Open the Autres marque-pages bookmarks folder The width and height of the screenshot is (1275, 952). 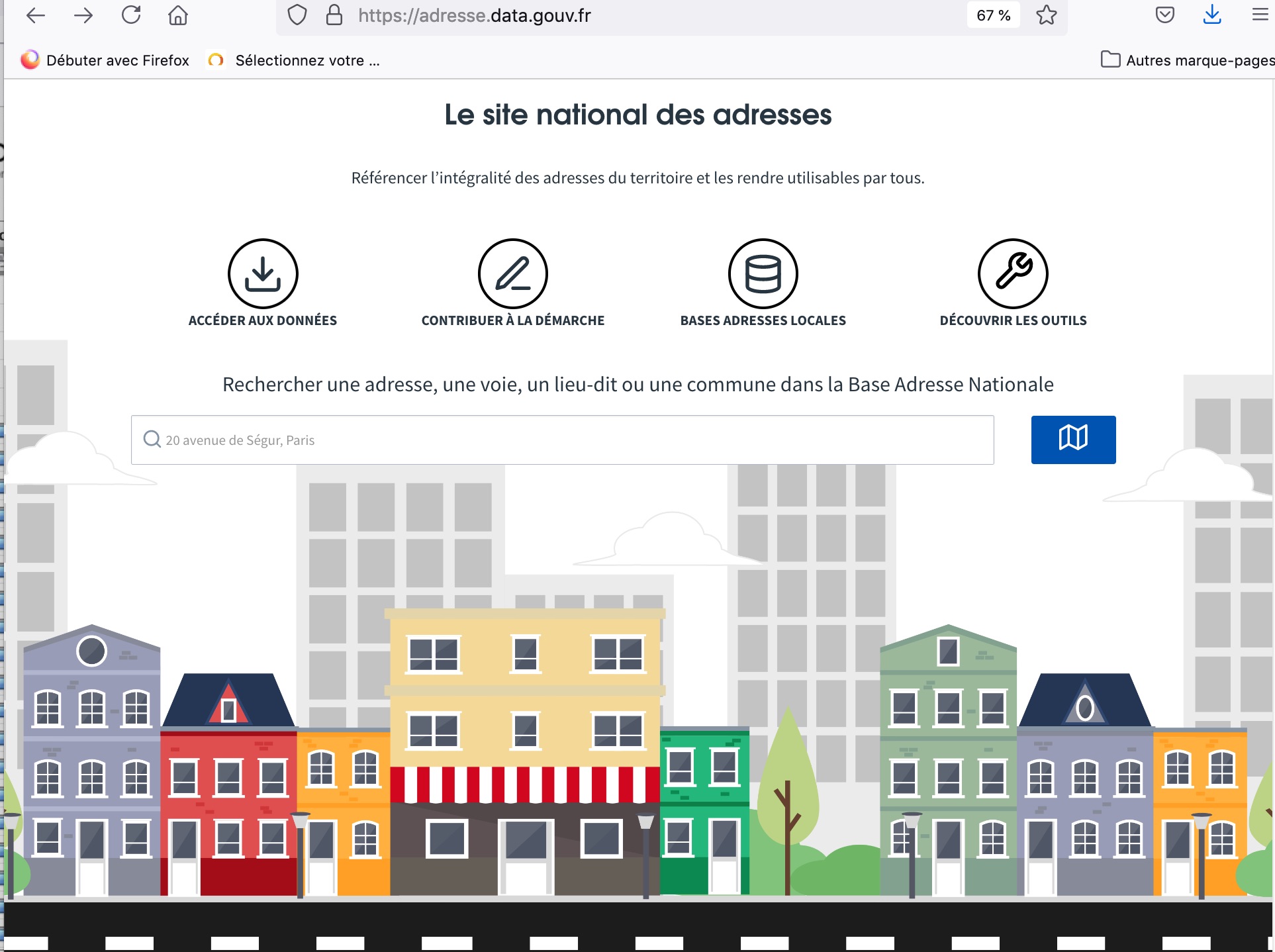click(1186, 60)
